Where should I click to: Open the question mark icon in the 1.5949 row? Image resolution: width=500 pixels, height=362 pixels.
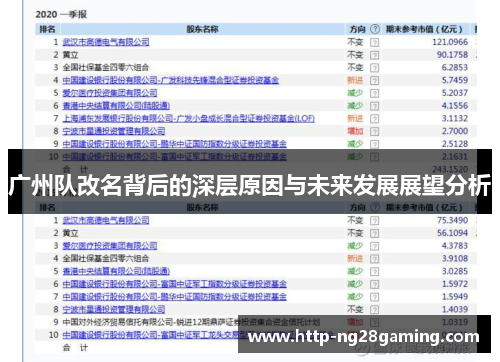point(375,297)
